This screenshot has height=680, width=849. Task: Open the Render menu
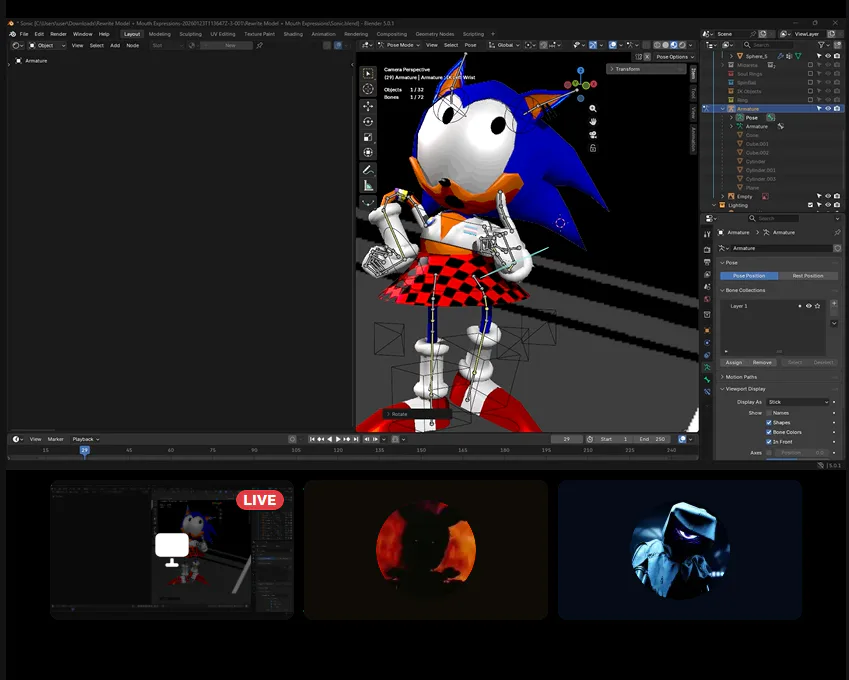(59, 34)
